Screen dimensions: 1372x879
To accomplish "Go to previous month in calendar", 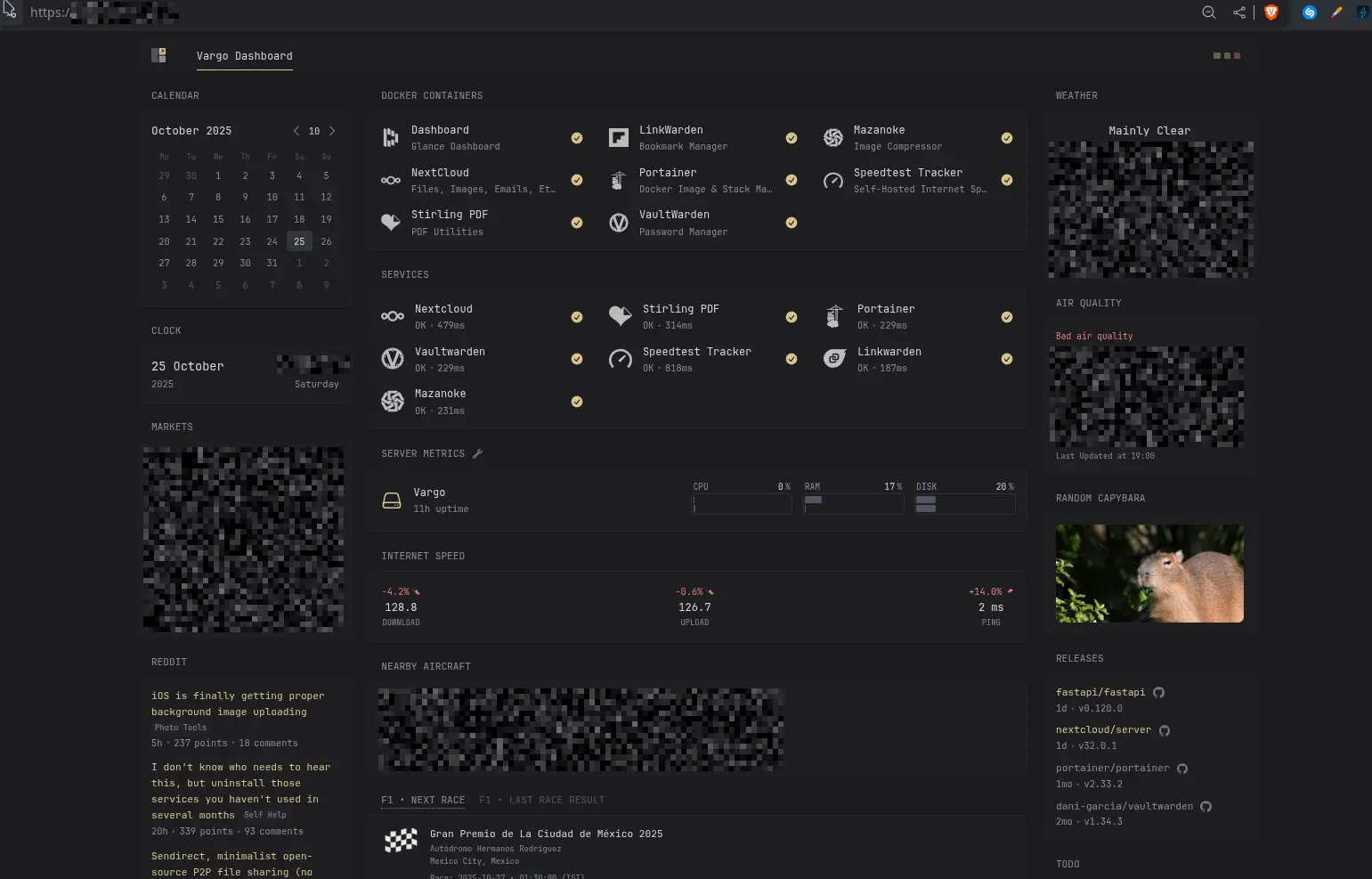I will pyautogui.click(x=296, y=131).
